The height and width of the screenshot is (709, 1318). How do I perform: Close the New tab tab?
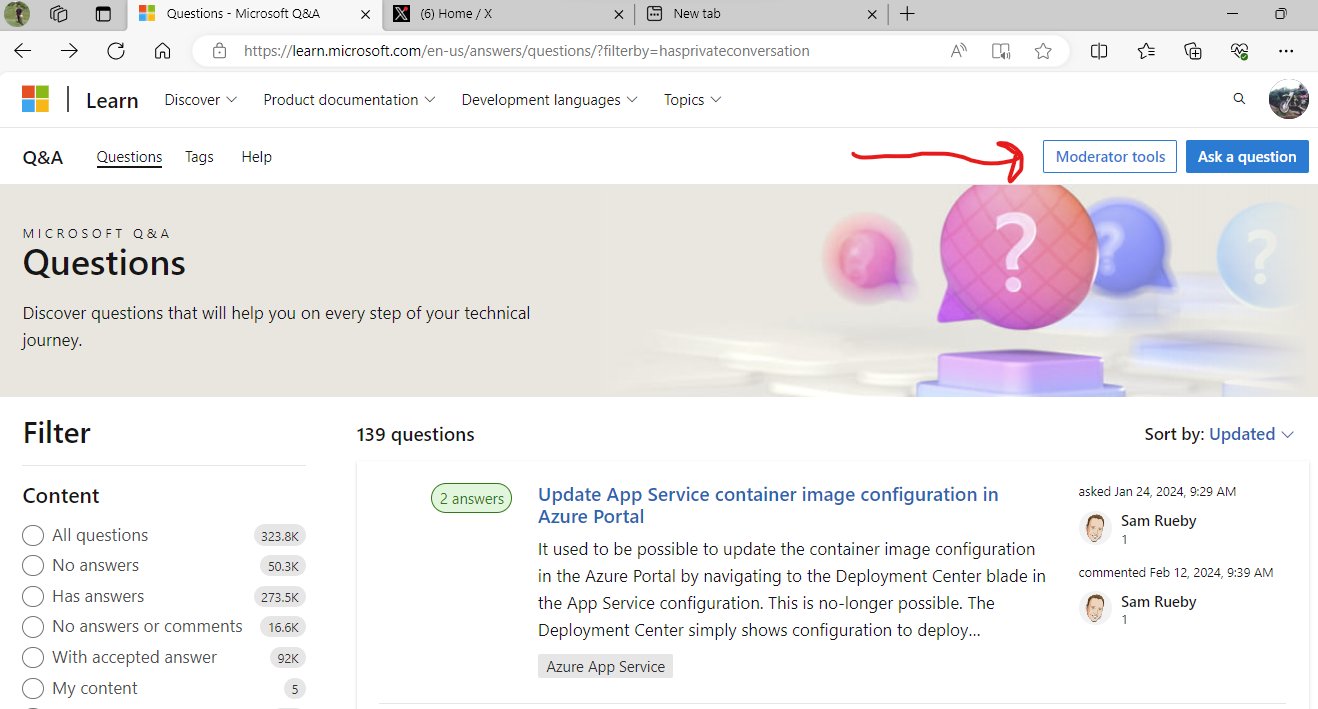872,14
